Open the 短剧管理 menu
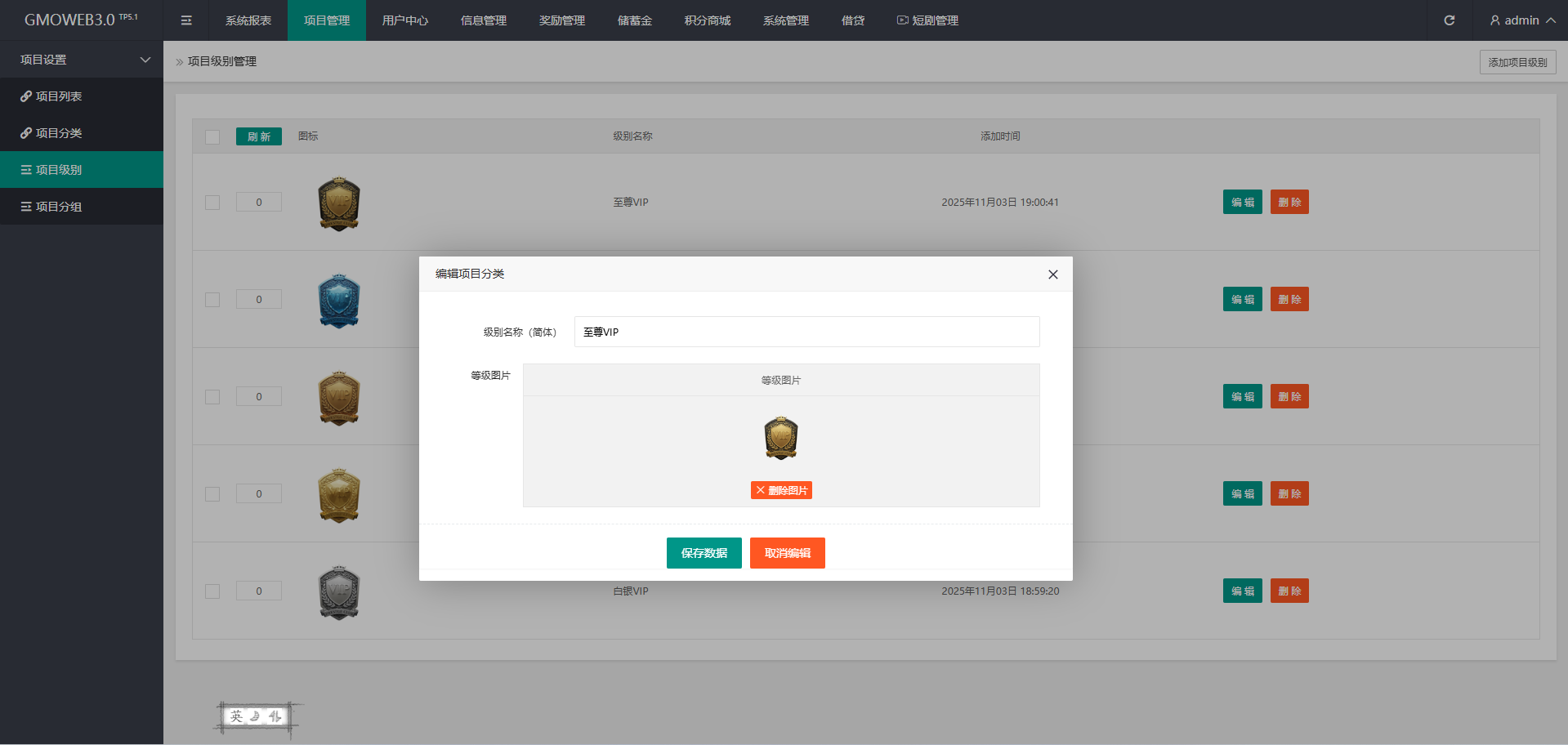Viewport: 1568px width, 745px height. coord(927,20)
